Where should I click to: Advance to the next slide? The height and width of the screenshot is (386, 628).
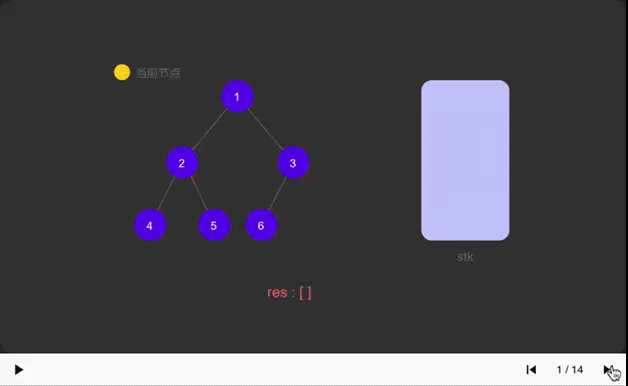click(608, 370)
